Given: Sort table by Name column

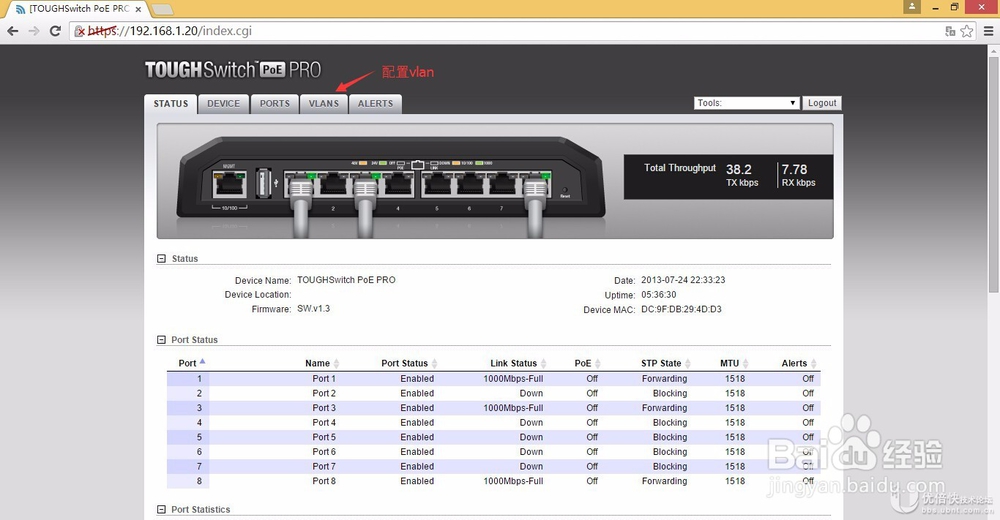Looking at the screenshot, I should click(x=322, y=363).
